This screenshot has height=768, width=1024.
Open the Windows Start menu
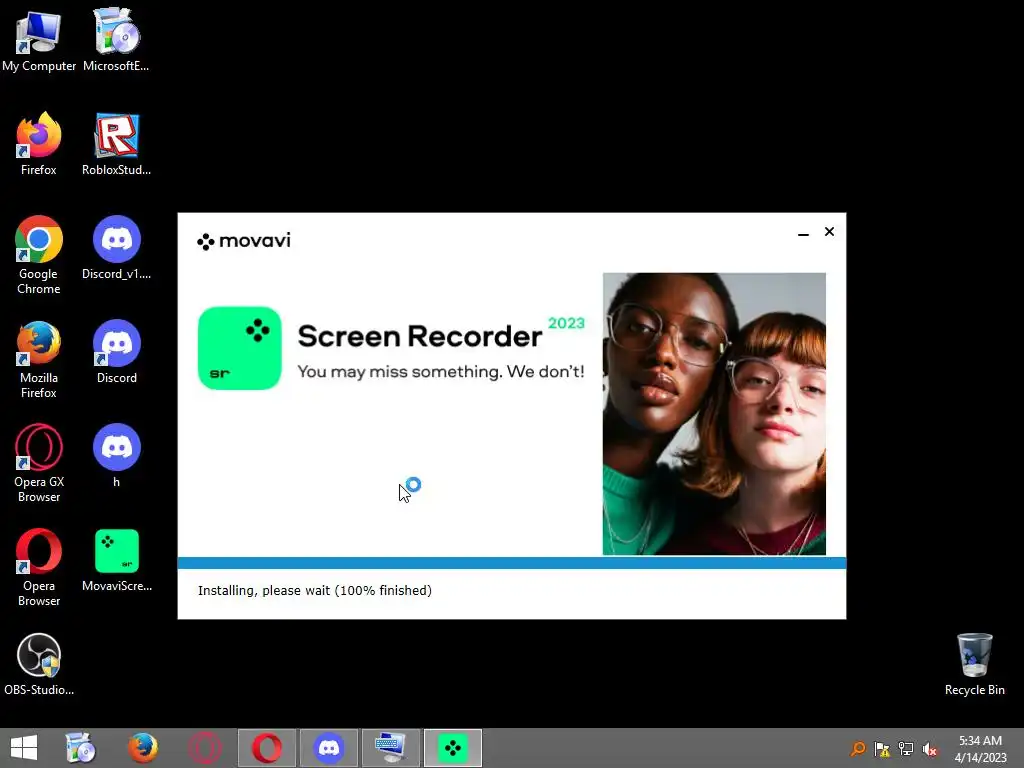24,748
